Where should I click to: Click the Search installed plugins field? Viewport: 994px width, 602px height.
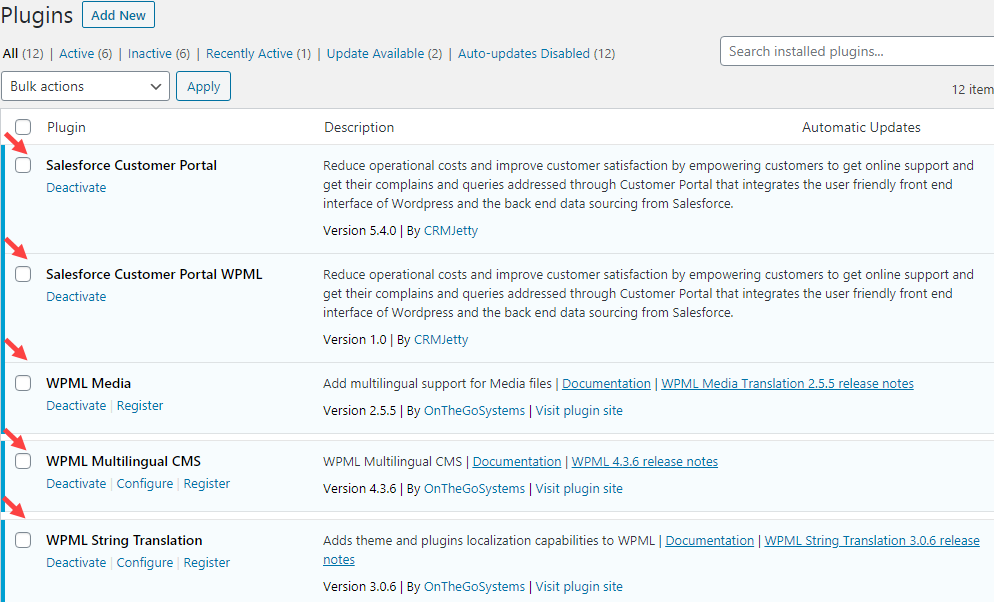tap(856, 51)
